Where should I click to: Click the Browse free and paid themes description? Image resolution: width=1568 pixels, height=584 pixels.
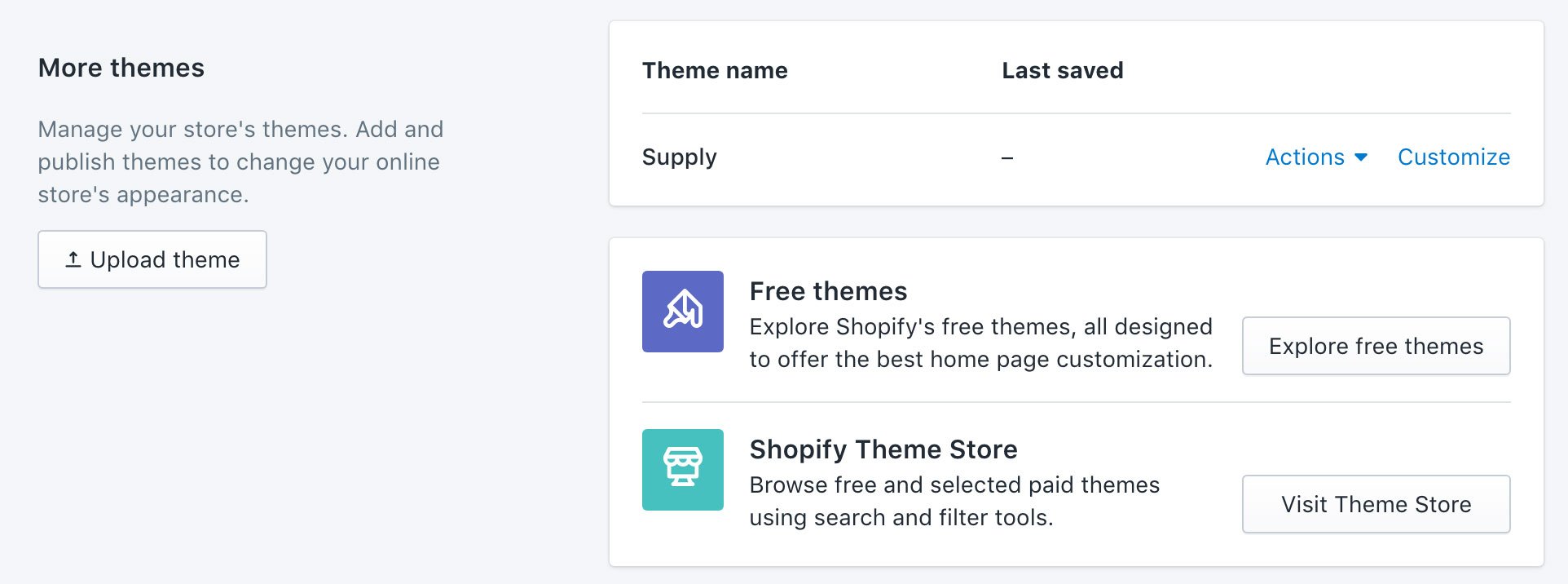click(954, 502)
